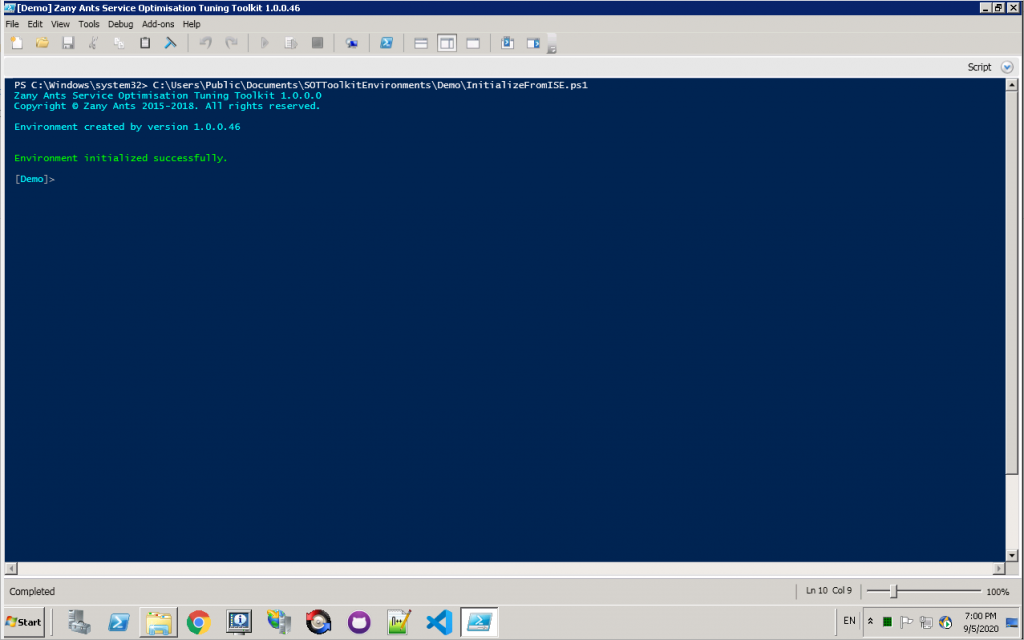Screen dimensions: 1024x640
Task: Open the Tools menu
Action: click(89, 24)
